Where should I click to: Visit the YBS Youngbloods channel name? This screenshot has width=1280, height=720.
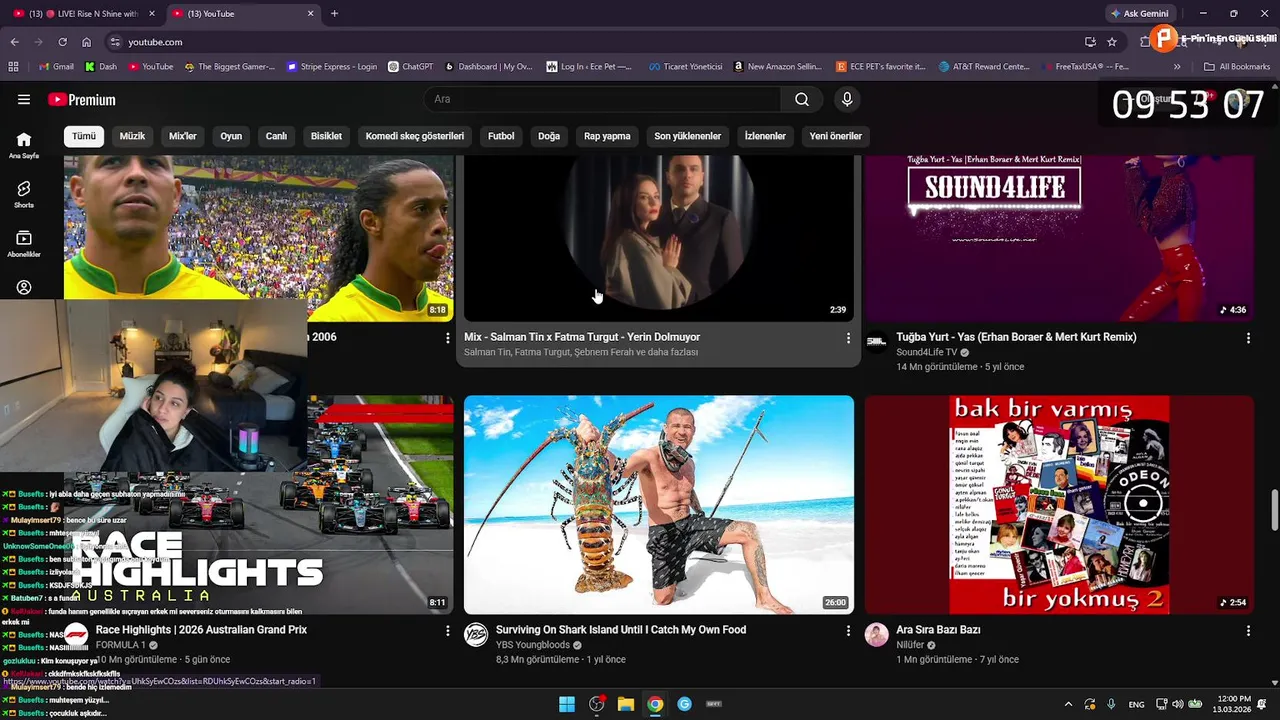533,645
